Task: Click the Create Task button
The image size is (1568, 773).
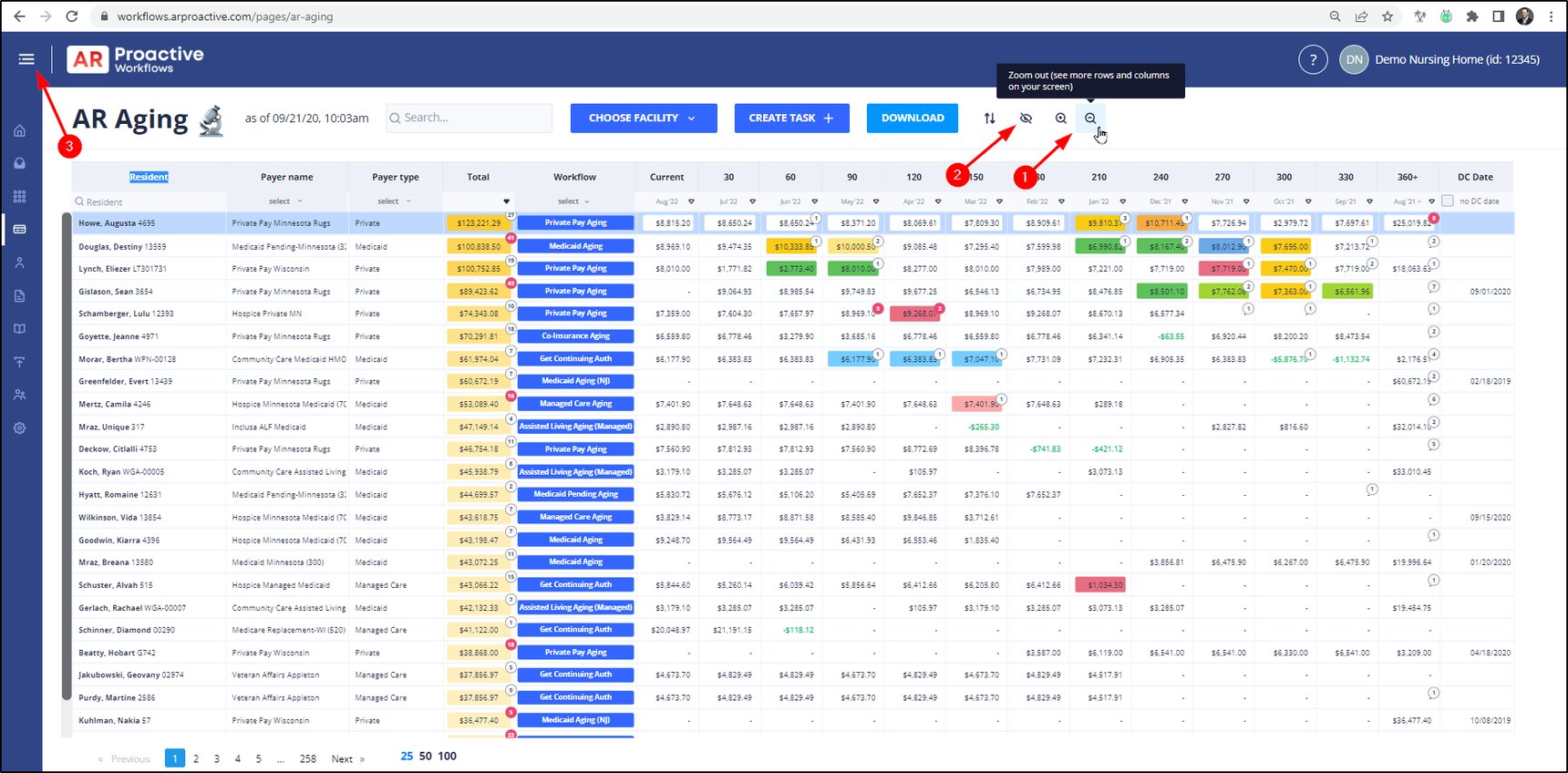Action: (x=791, y=119)
